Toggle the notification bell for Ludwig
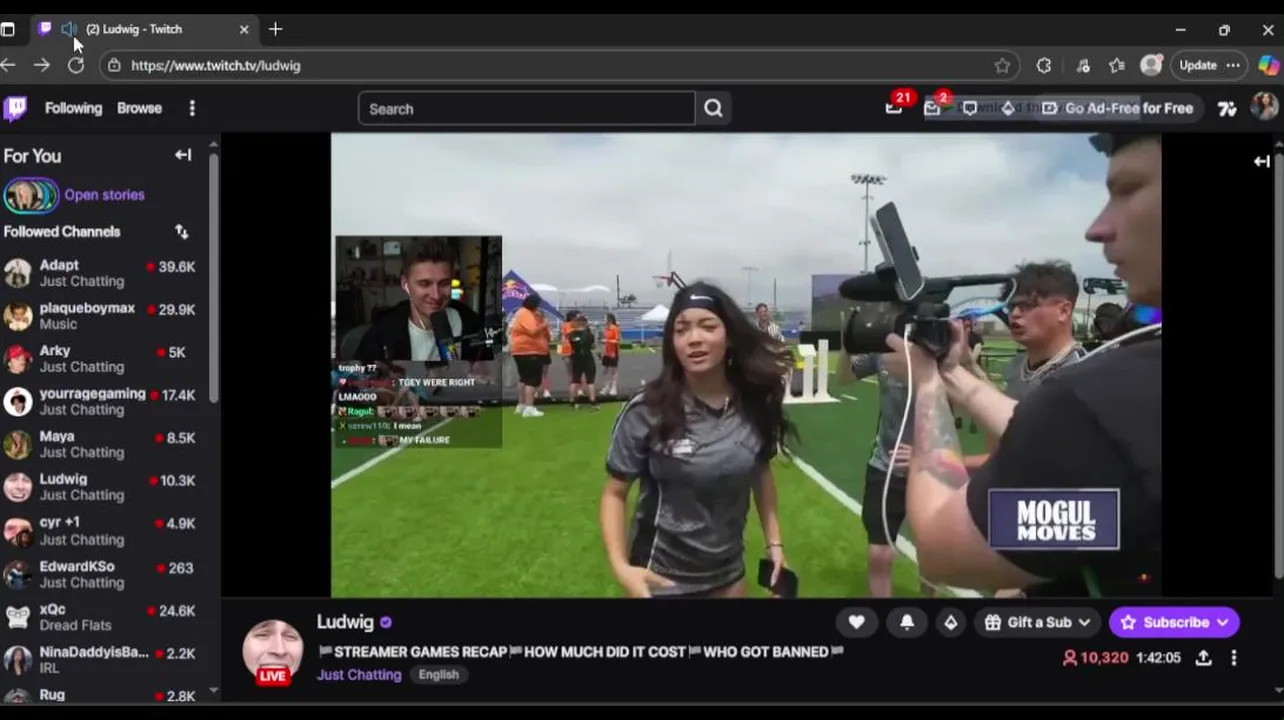1284x720 pixels. point(907,622)
